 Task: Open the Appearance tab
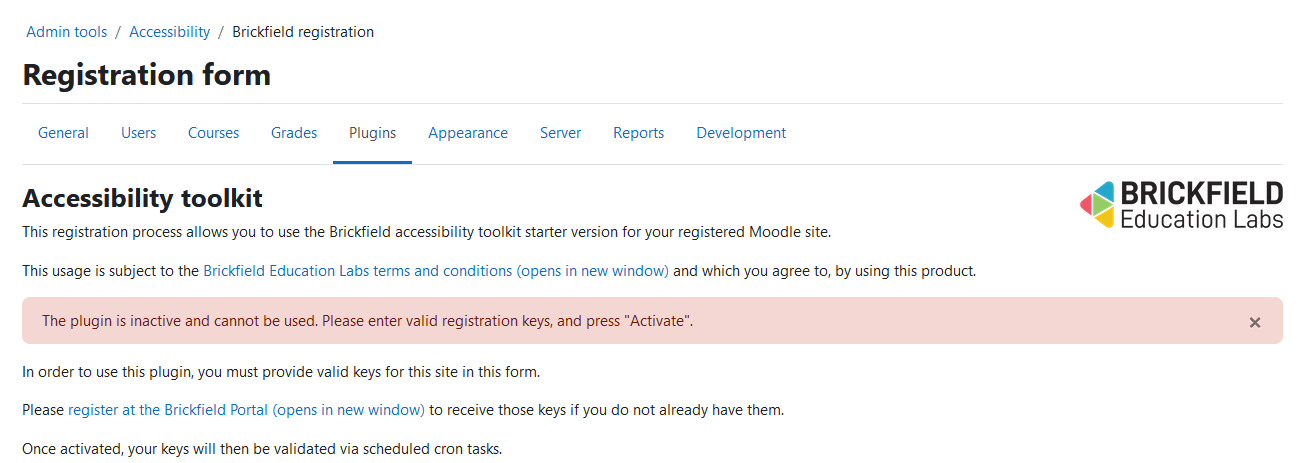468,133
